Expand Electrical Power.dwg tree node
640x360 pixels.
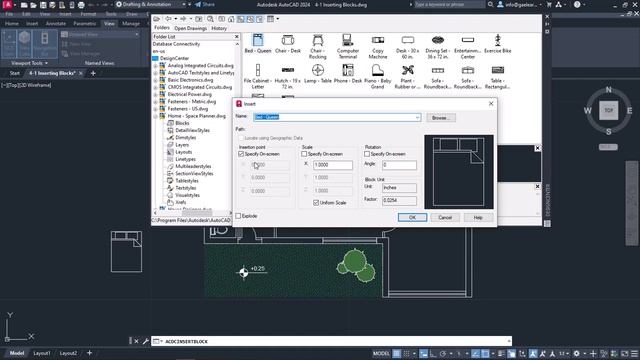[156, 94]
